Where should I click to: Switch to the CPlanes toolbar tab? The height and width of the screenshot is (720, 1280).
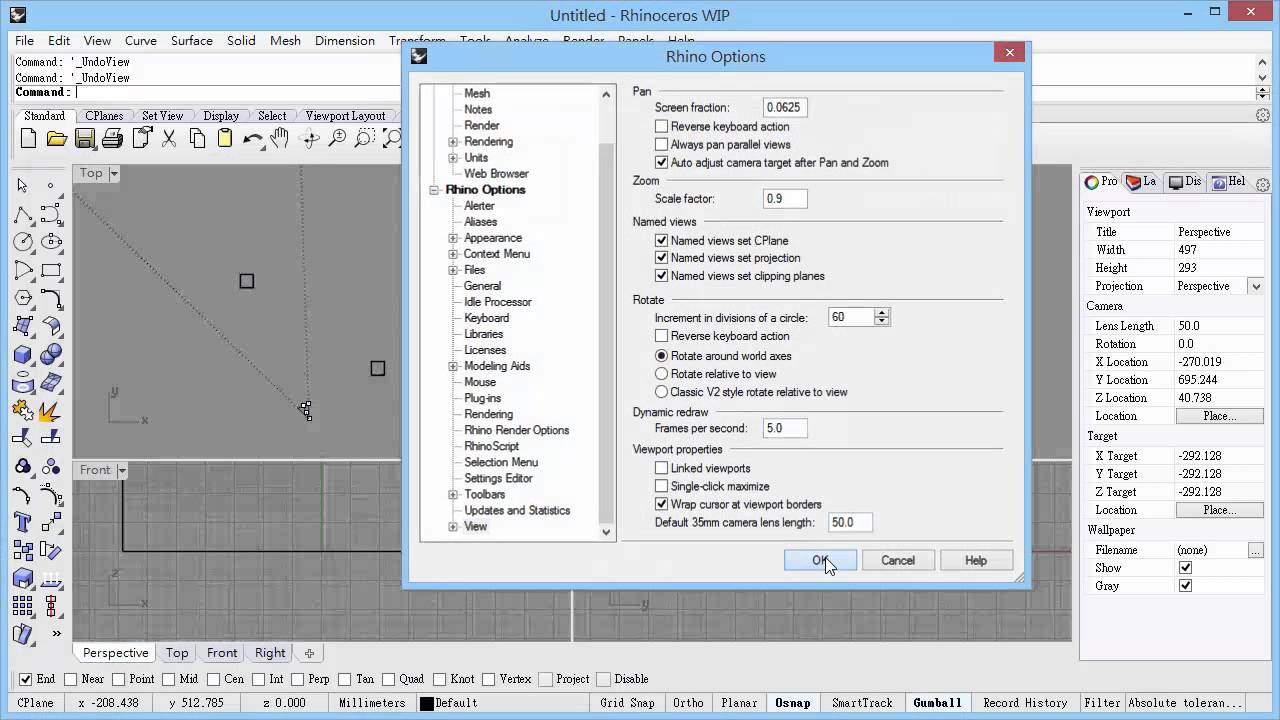pos(104,116)
